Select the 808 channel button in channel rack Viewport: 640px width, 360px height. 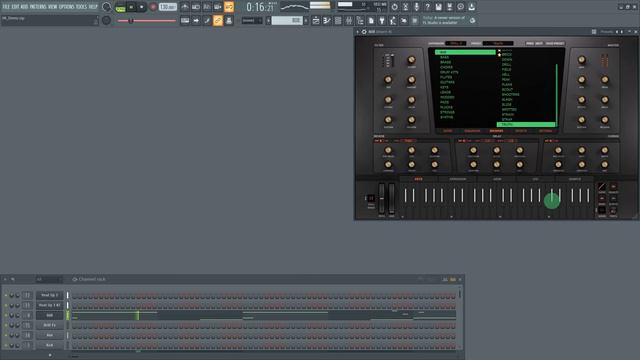click(49, 315)
